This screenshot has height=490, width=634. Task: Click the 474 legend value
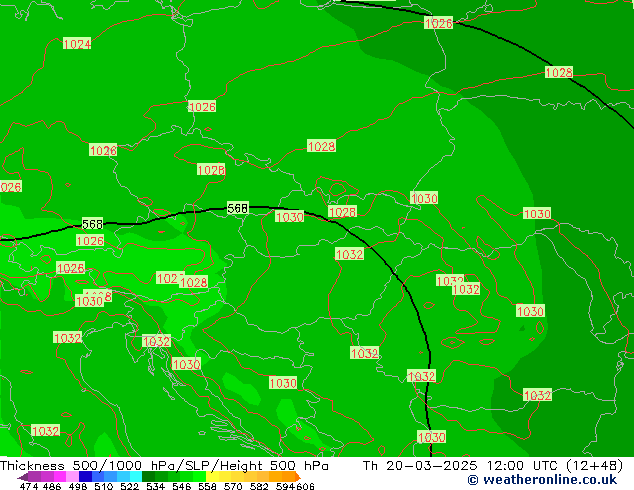coord(29,486)
